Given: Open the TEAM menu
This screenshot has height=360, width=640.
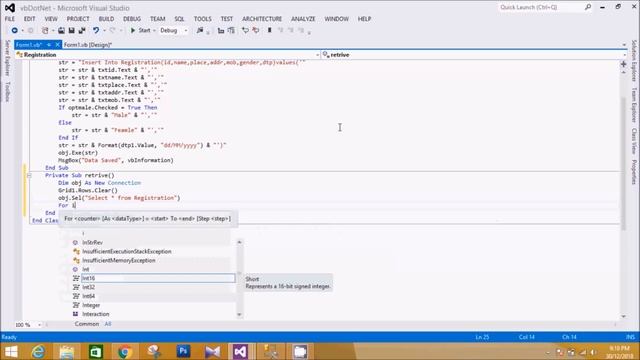Looking at the screenshot, I should pos(158,19).
